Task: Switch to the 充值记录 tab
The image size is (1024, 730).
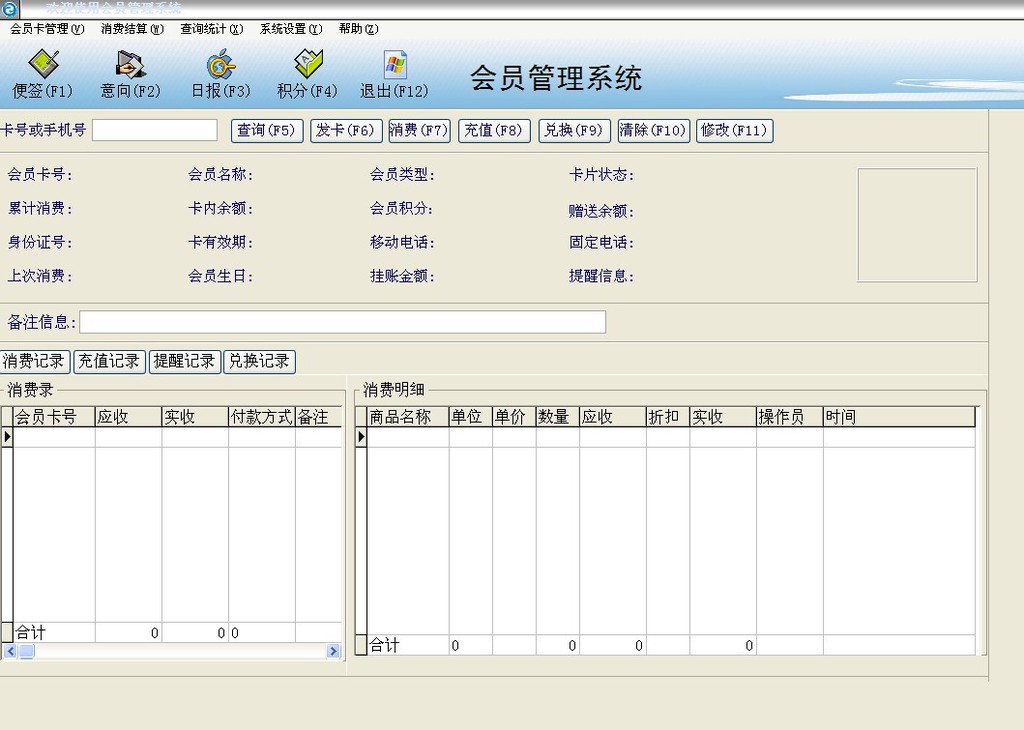Action: (x=109, y=361)
